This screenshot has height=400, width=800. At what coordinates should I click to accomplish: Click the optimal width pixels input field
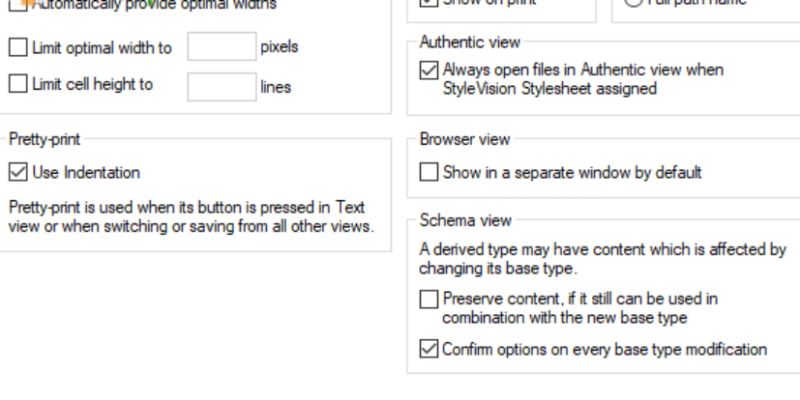(222, 46)
